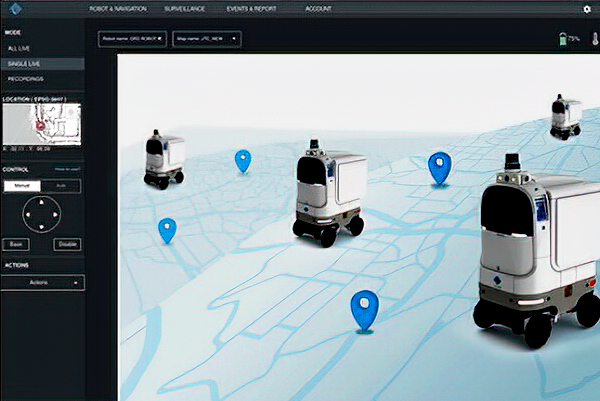Screen dimensions: 600x401
Task: Turn robot right with right arrow
Action: (x=55, y=215)
